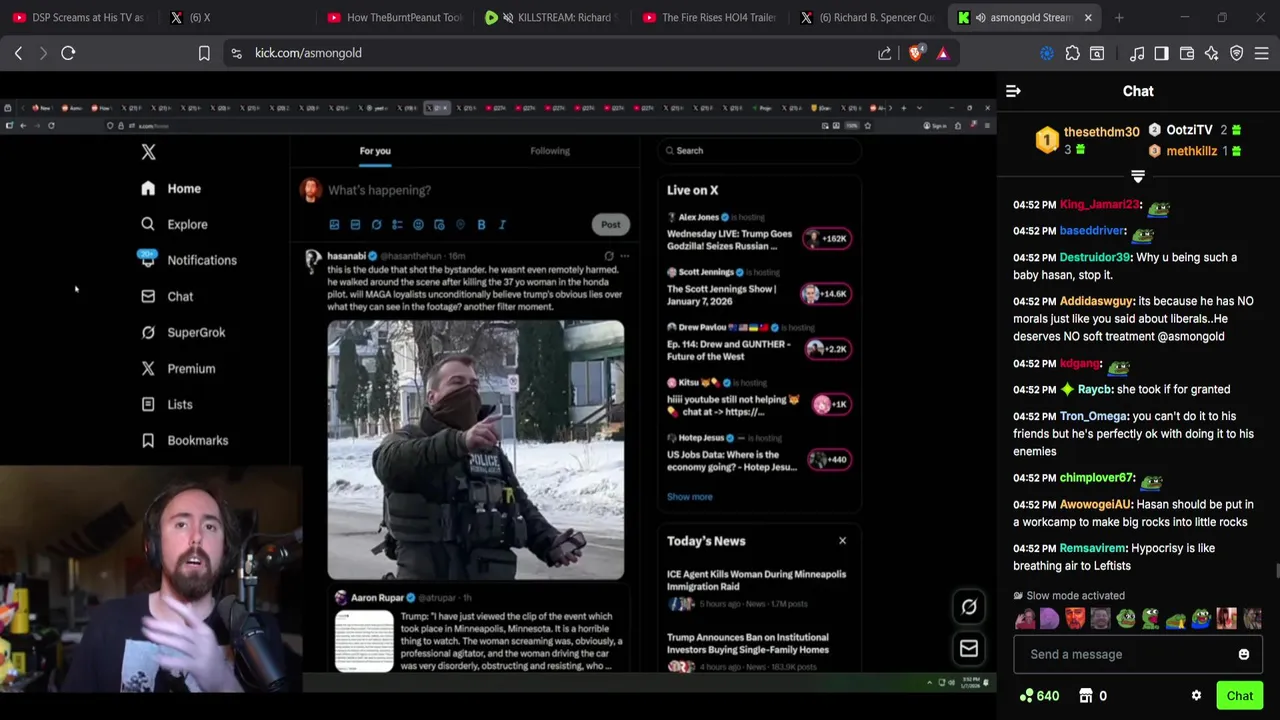Open The Scott Jennings Show broadcast
The image size is (1280, 720).
[758, 288]
